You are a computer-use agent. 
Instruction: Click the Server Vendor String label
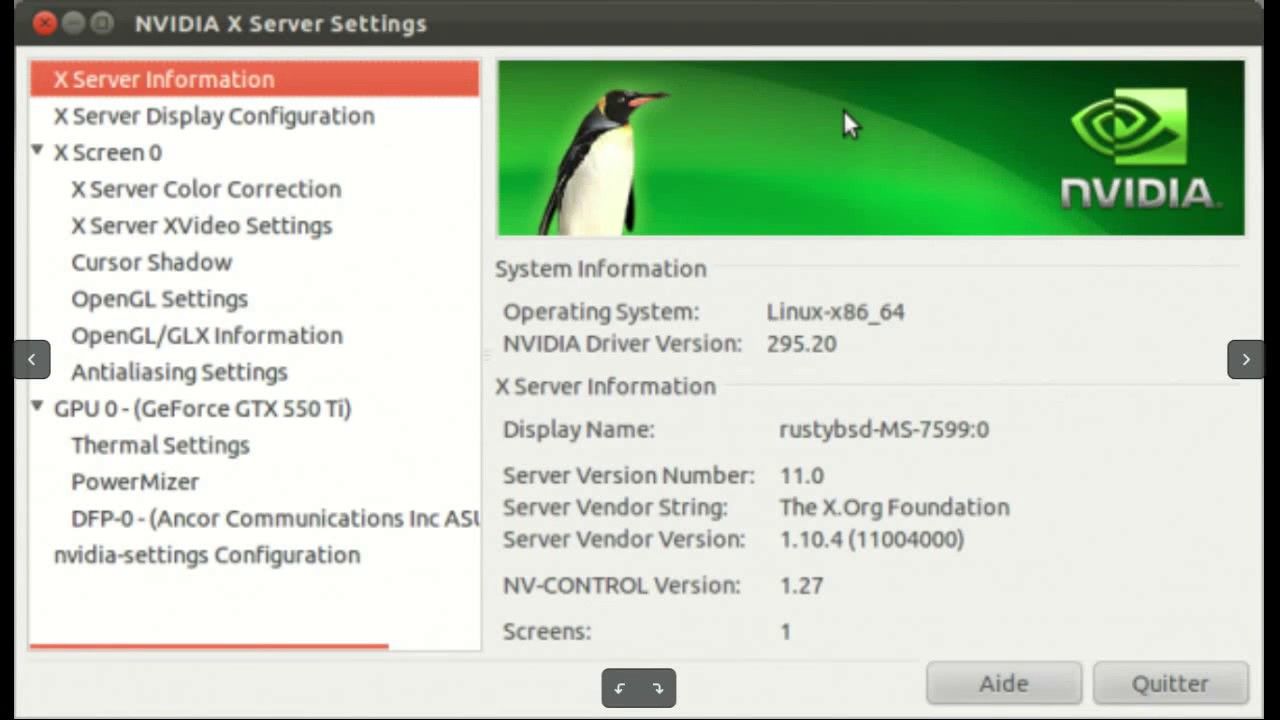coord(615,508)
